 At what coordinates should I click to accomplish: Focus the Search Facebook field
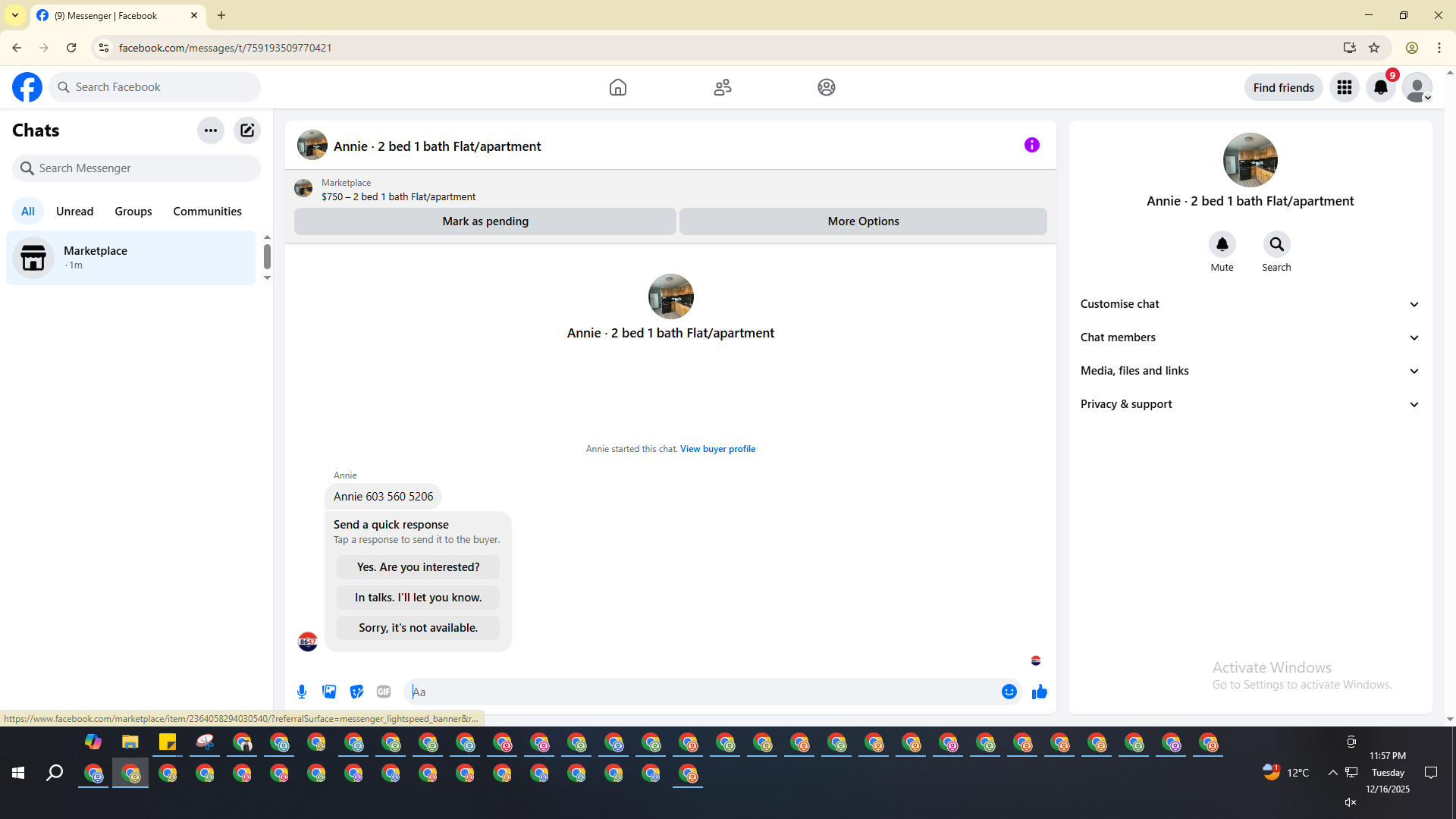[x=155, y=87]
